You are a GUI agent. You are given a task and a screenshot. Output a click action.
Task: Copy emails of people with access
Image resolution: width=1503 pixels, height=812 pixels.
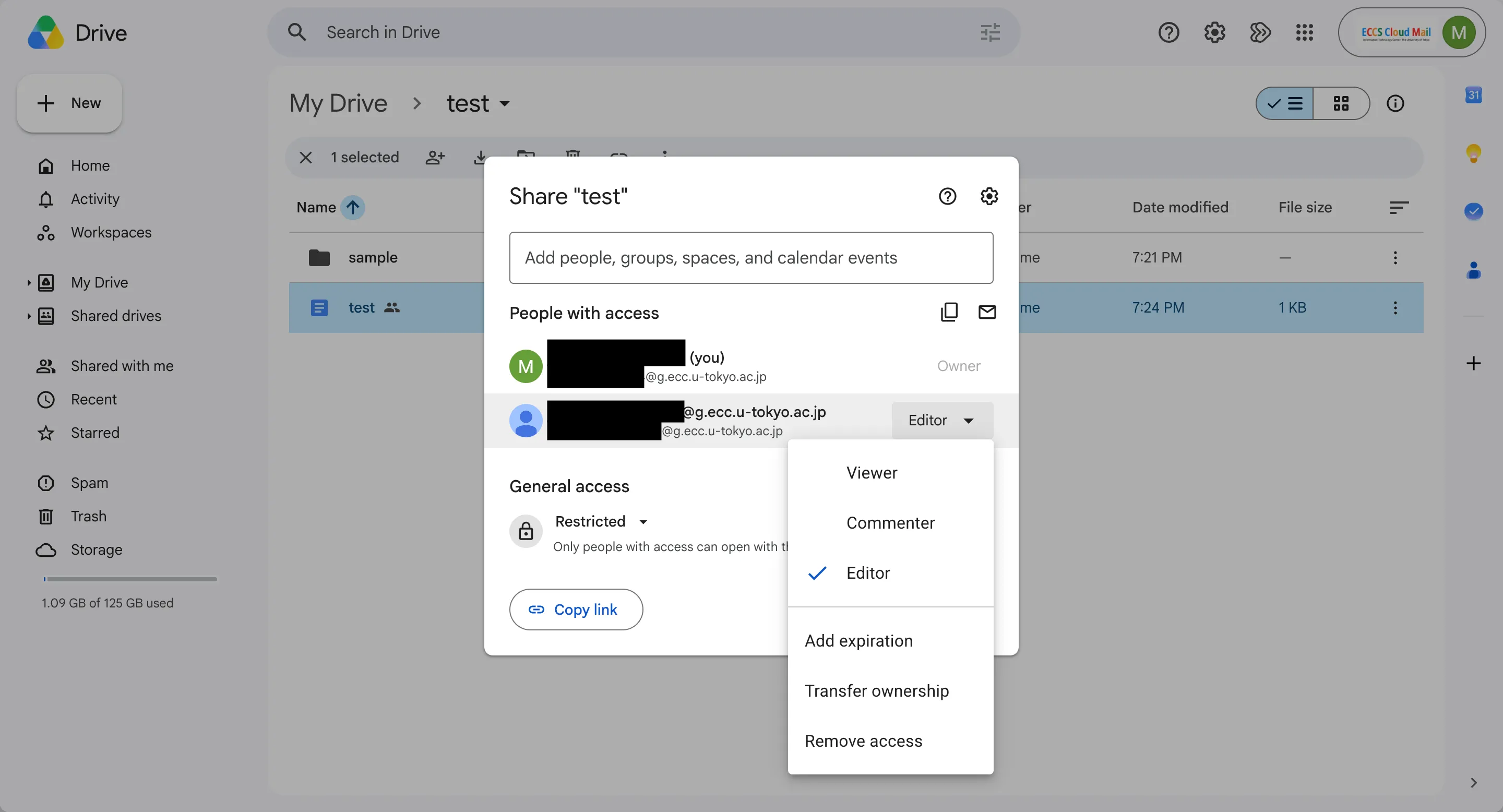(x=949, y=312)
